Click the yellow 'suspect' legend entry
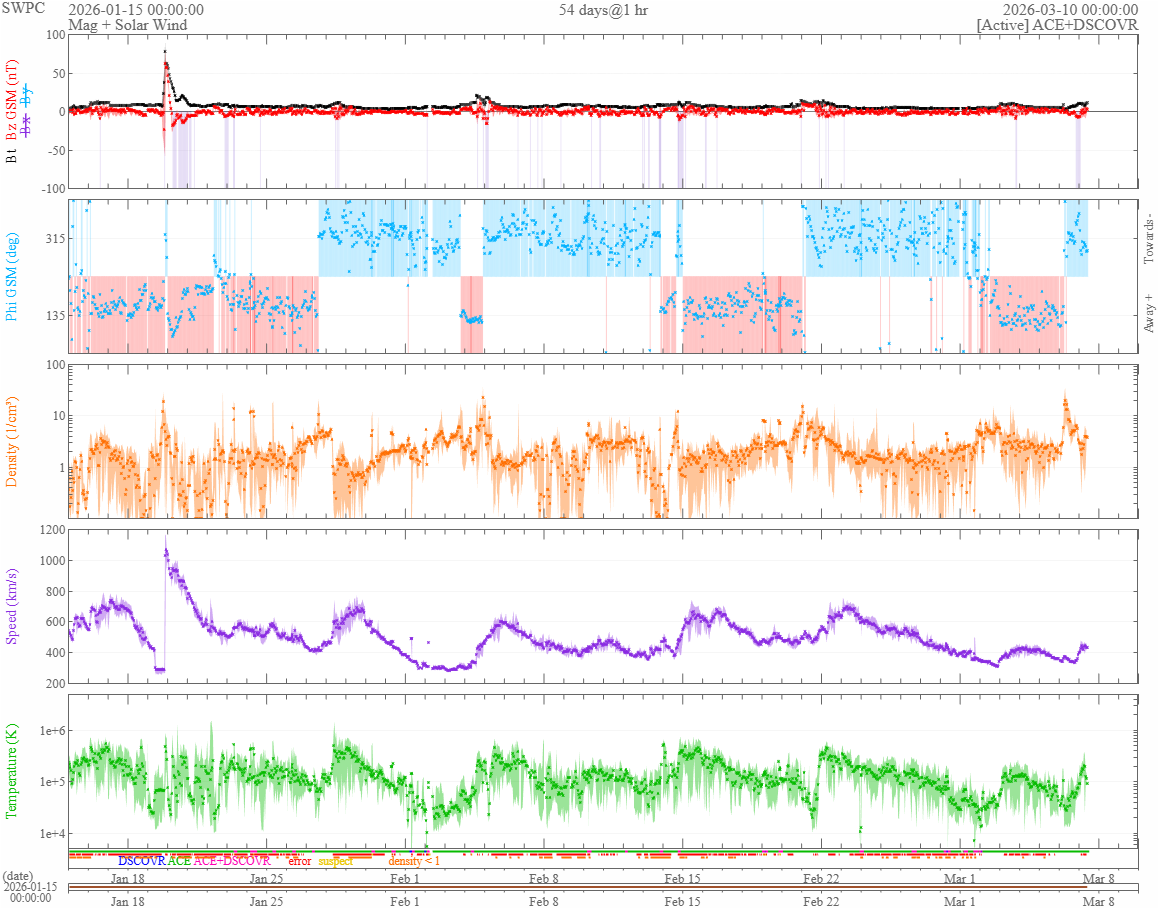 pos(336,861)
